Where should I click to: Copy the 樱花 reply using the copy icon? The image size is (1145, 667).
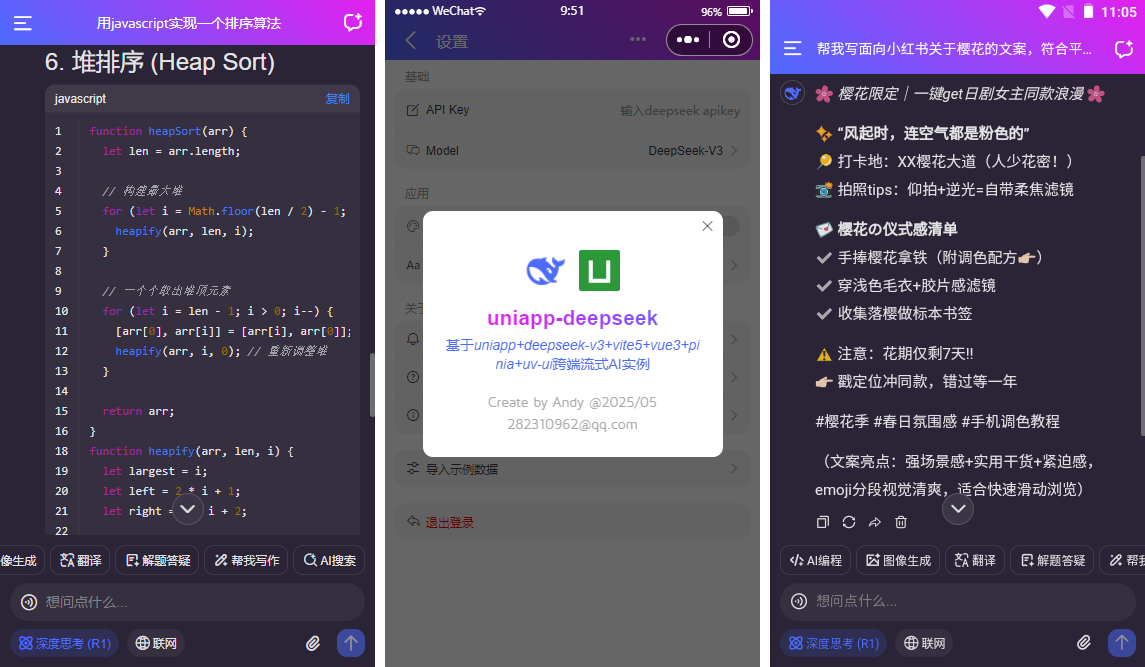point(822,522)
